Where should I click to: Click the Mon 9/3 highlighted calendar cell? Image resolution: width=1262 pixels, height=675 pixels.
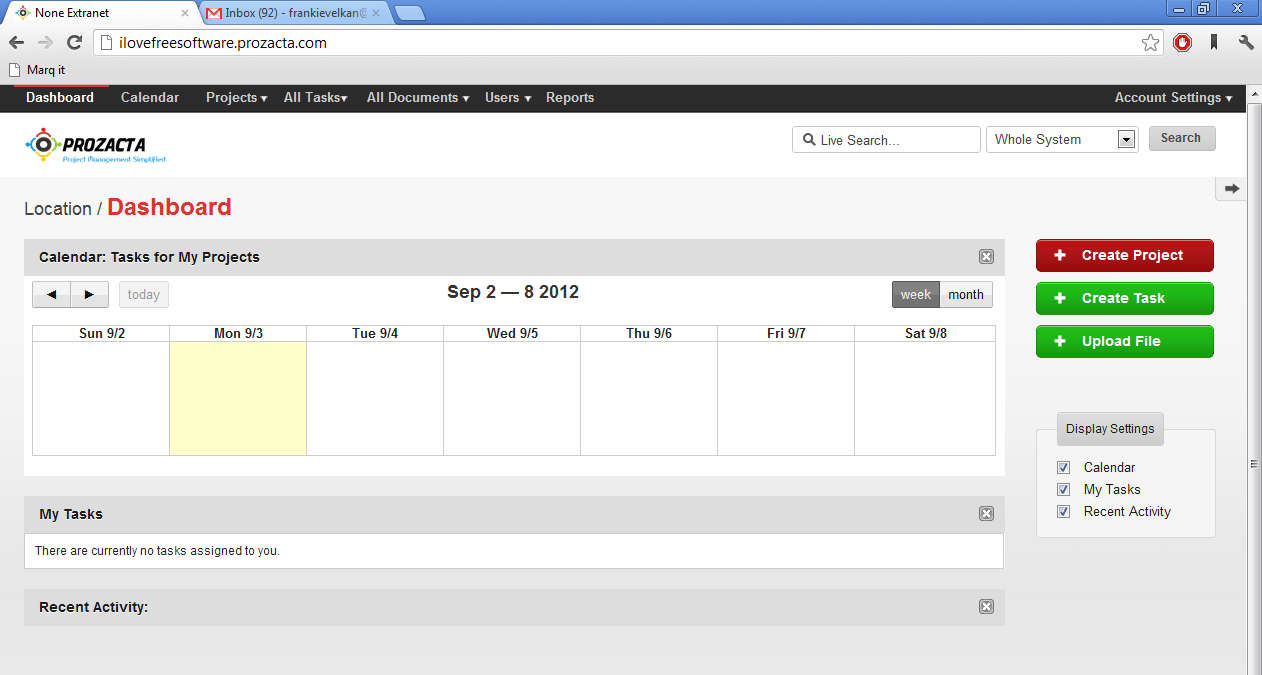tap(238, 399)
